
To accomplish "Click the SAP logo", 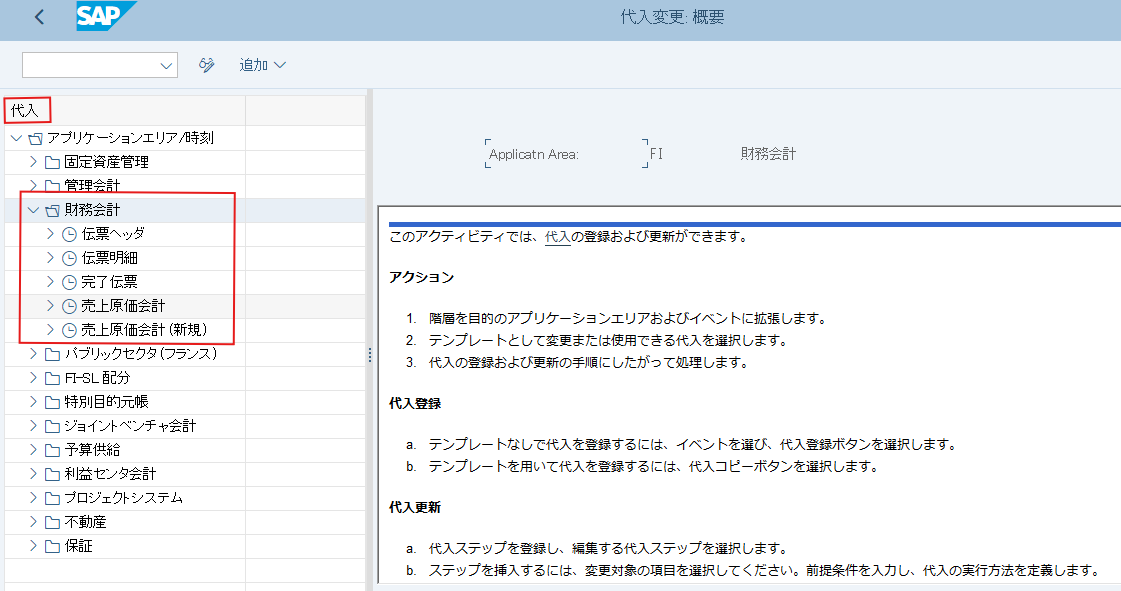I will (105, 17).
